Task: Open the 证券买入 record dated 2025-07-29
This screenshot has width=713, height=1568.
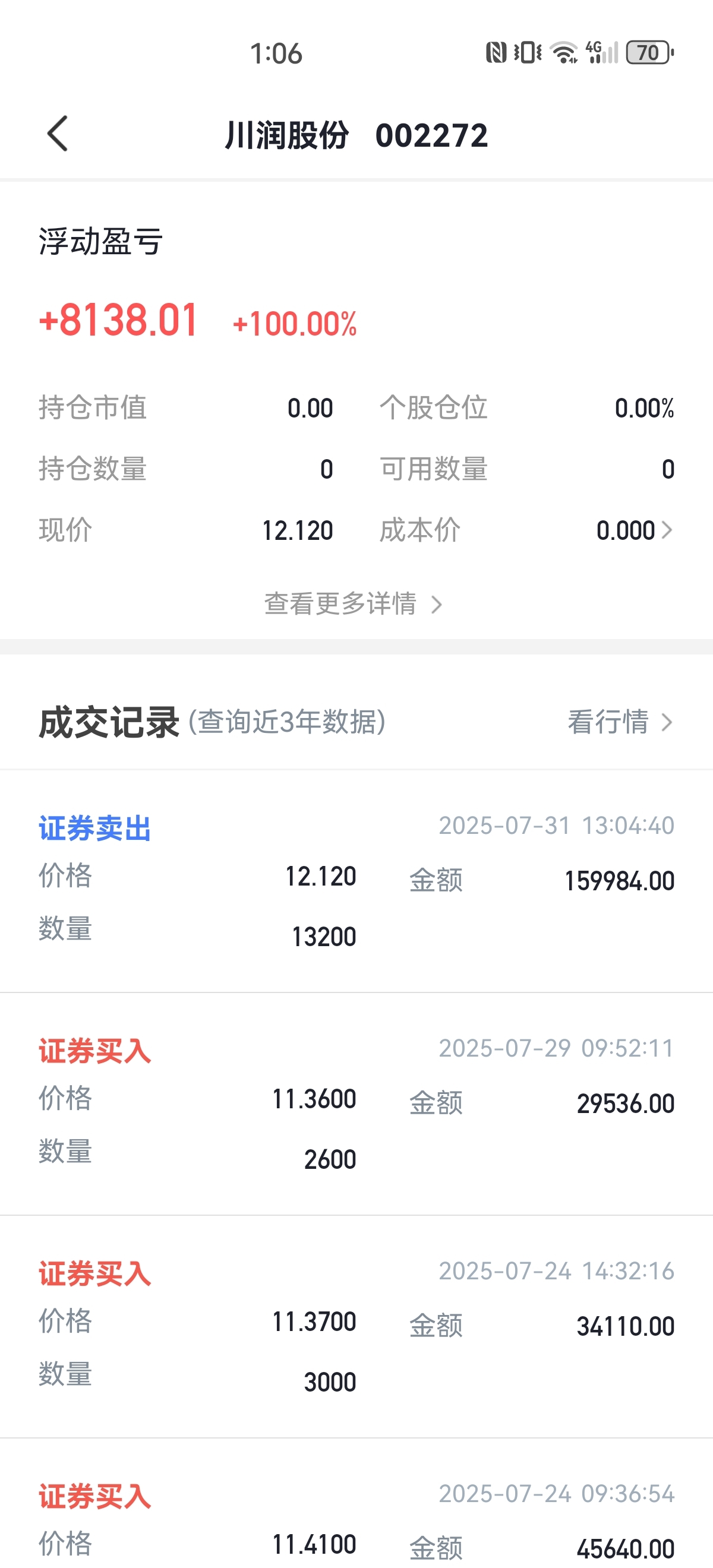Action: [356, 1104]
